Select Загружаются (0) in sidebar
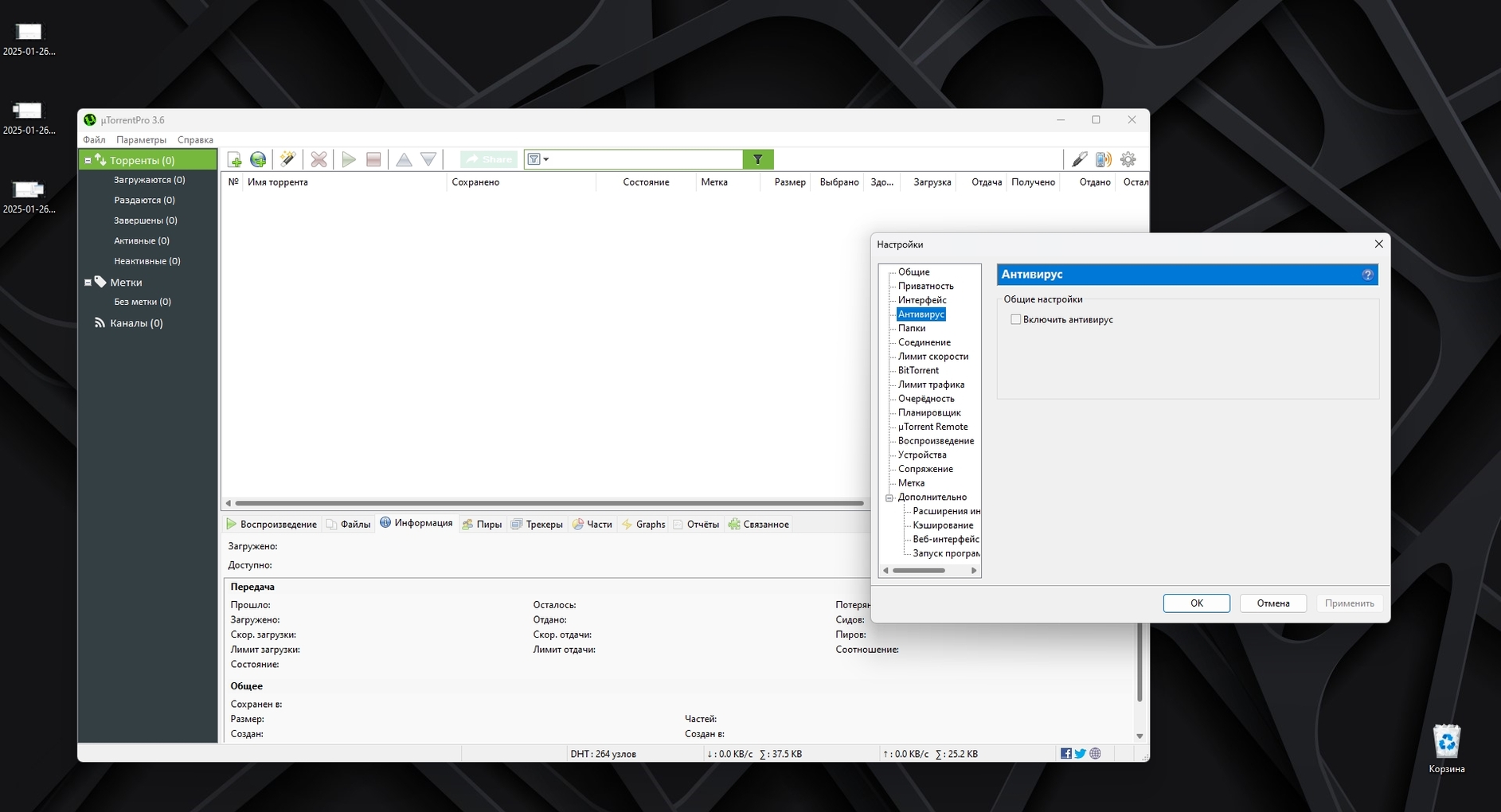 [149, 180]
